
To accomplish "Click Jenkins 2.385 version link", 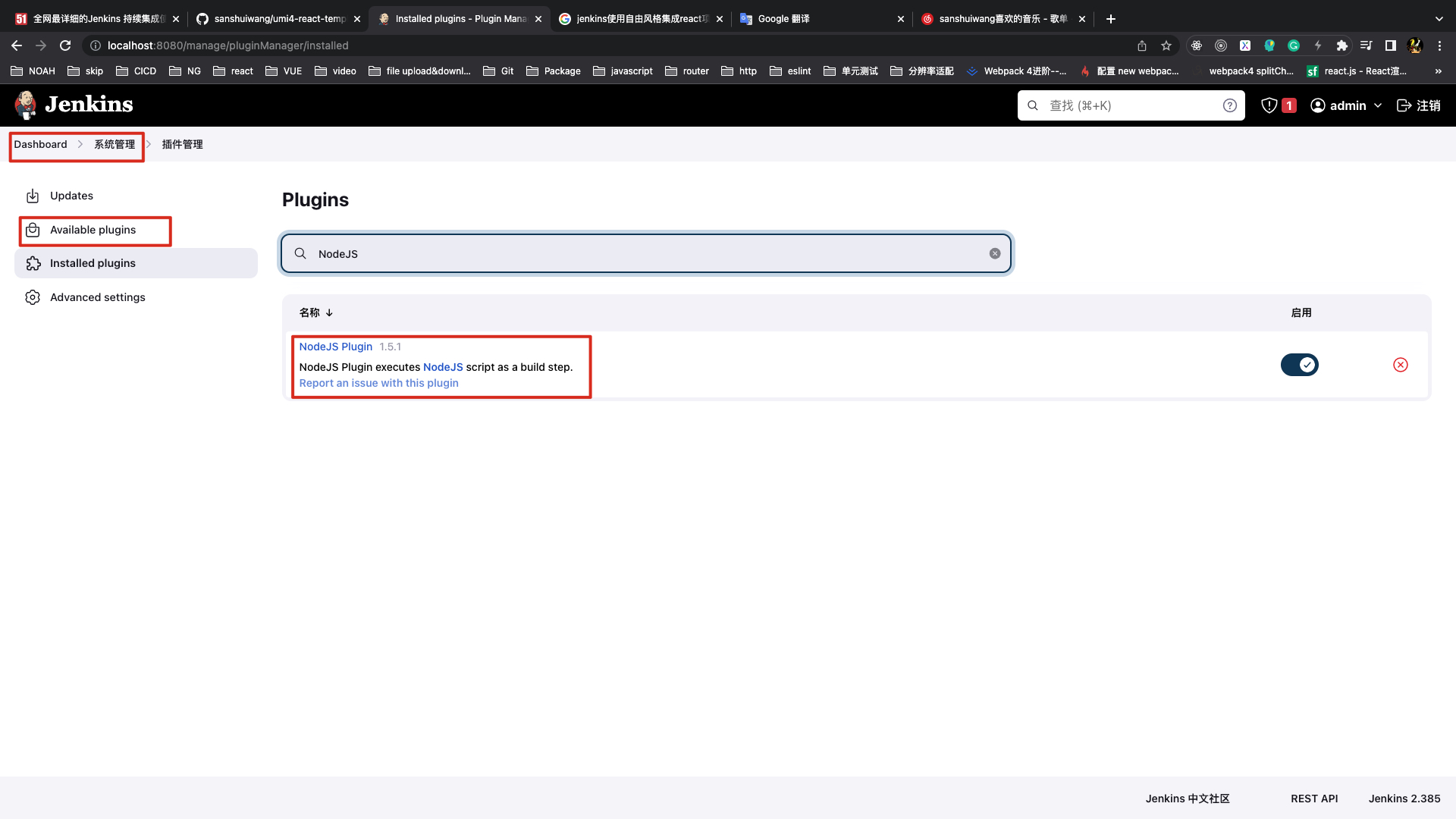I will (1404, 799).
